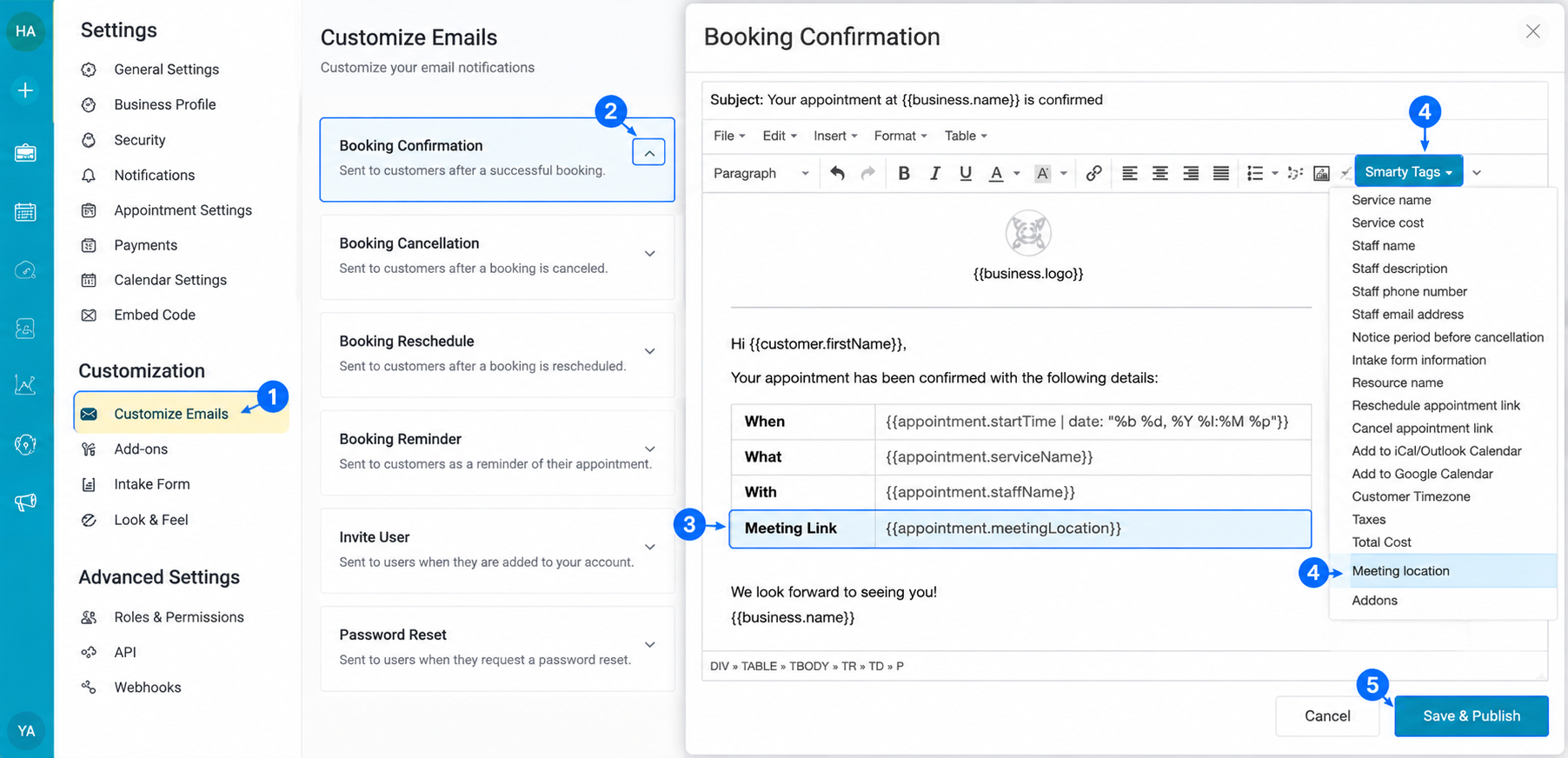Click the email Subject field
This screenshot has height=758, width=1568.
1125,100
